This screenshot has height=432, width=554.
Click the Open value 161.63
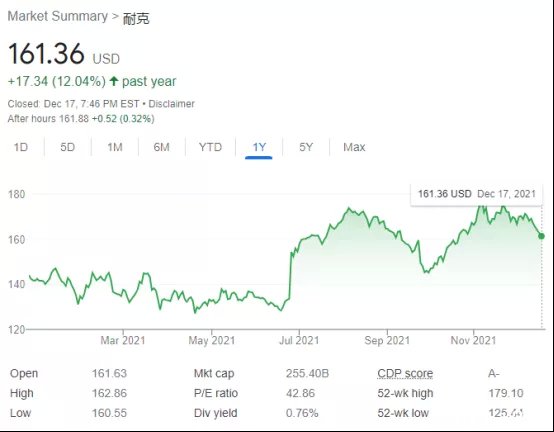point(109,373)
